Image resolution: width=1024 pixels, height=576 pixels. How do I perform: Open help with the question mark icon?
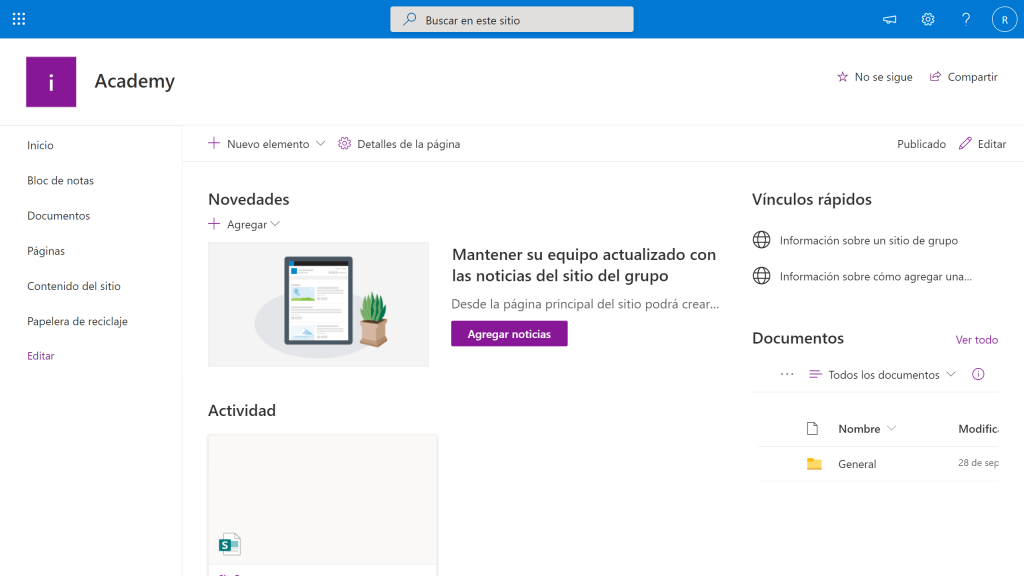tap(965, 18)
